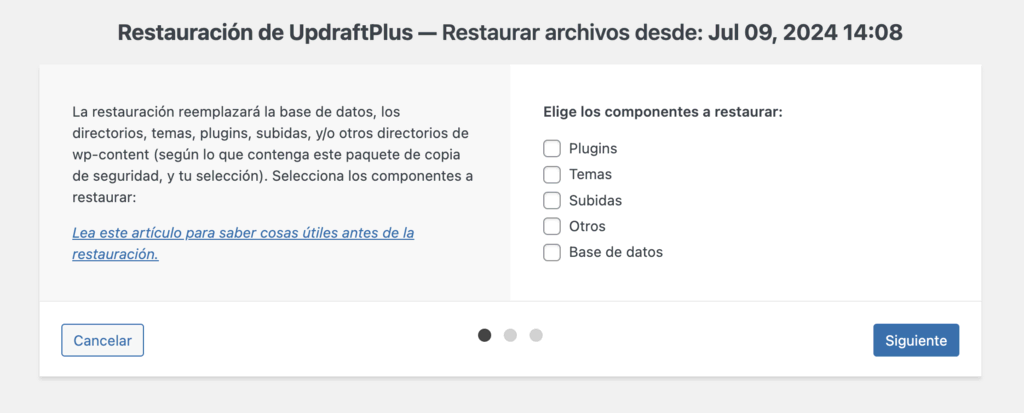Click the middle step indicator dot

coord(510,335)
